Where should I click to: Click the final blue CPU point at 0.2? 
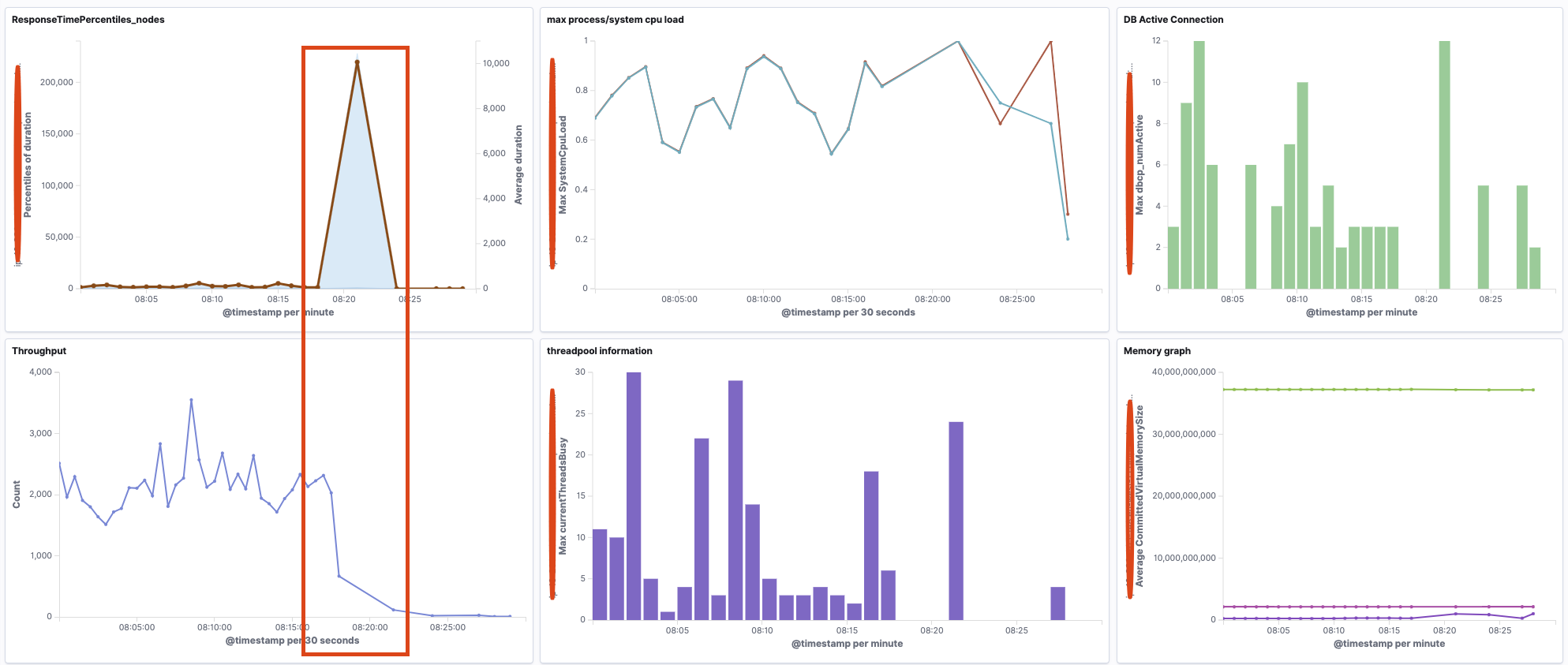click(1068, 238)
